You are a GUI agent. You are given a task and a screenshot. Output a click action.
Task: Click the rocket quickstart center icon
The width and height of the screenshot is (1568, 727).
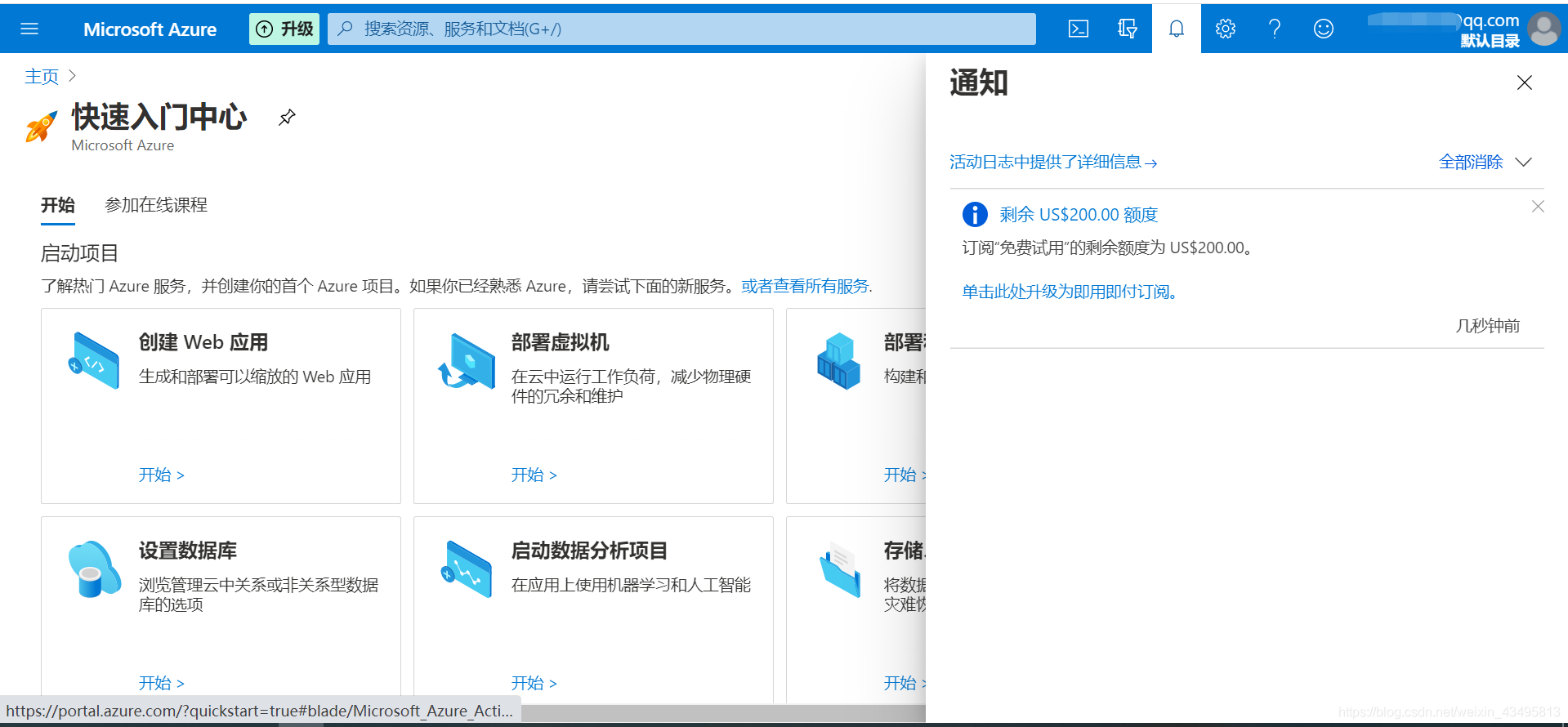coord(41,127)
